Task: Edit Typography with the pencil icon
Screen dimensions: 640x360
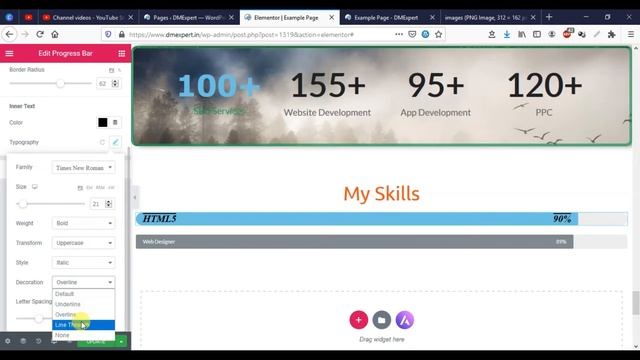Action: coord(116,142)
